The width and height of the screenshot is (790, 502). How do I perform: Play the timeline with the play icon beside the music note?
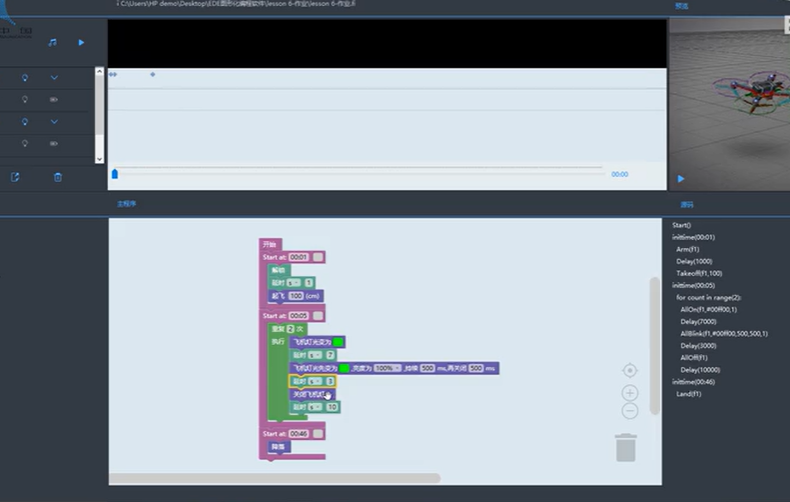[81, 42]
